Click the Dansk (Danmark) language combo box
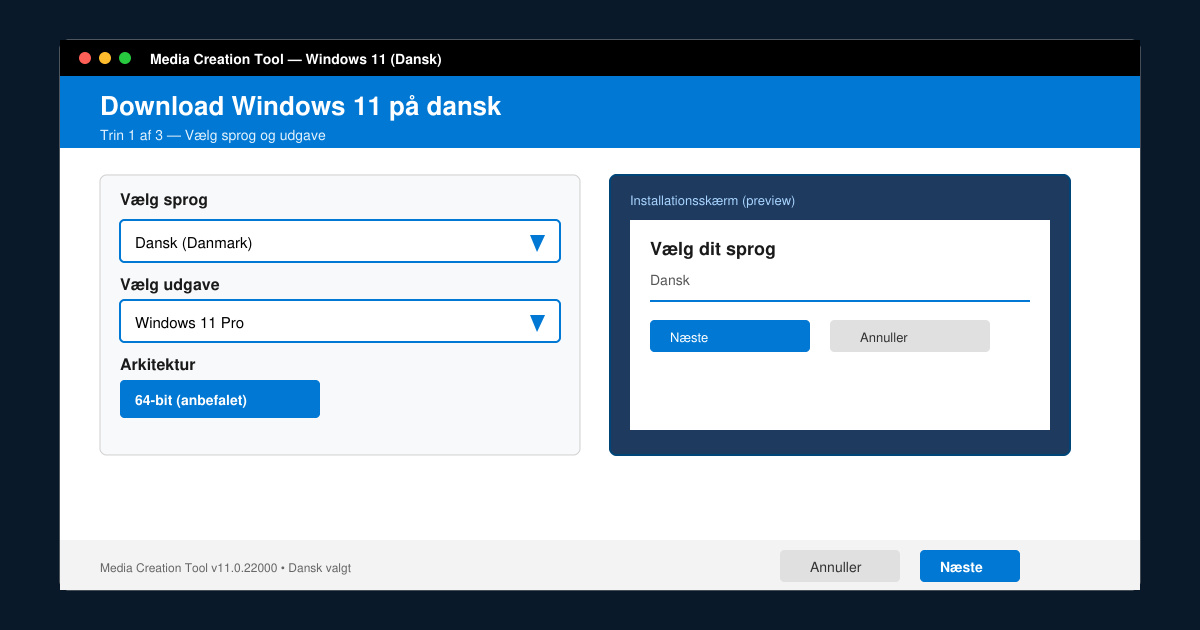Image resolution: width=1200 pixels, height=630 pixels. coord(340,241)
